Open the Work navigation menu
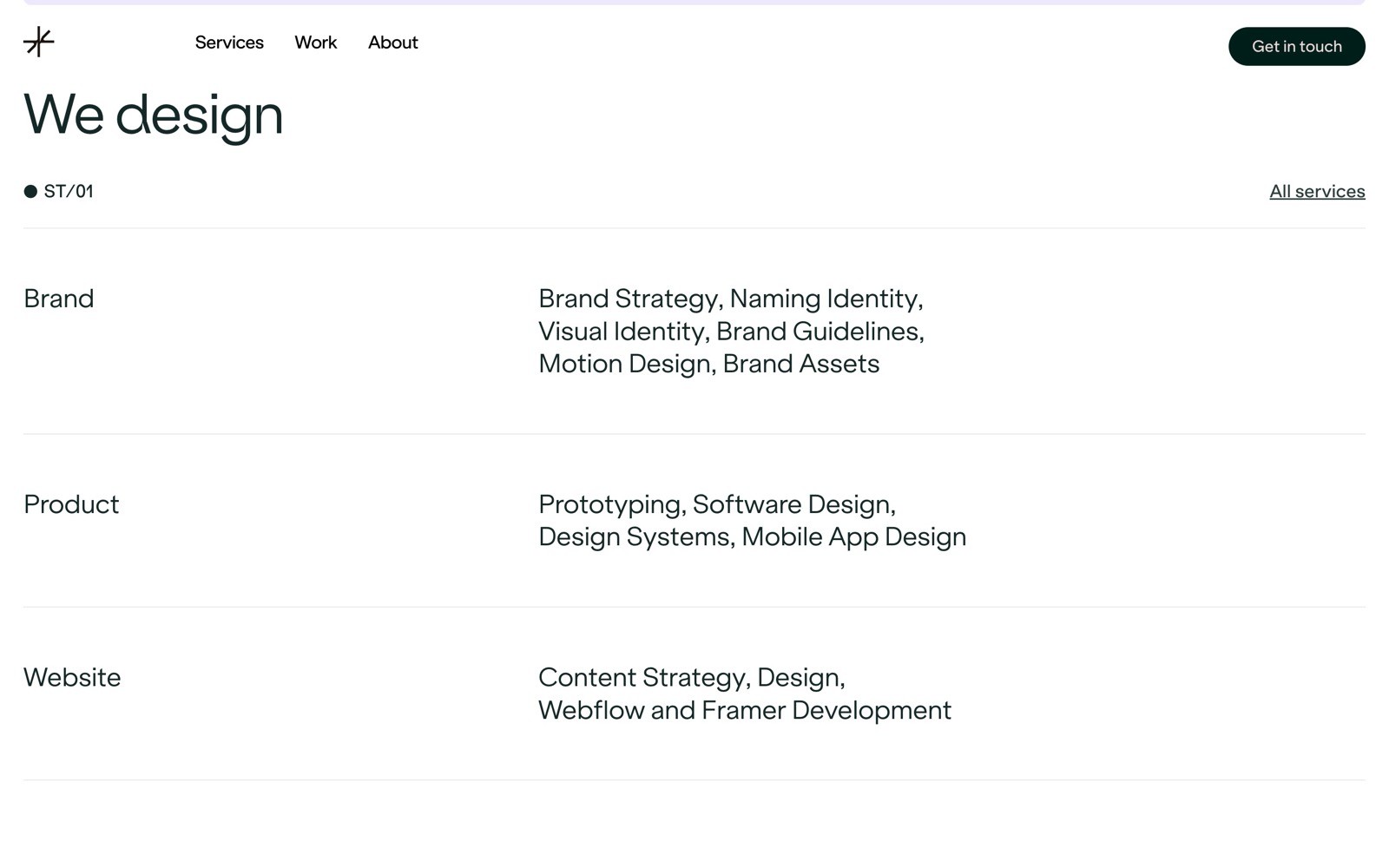 tap(315, 43)
